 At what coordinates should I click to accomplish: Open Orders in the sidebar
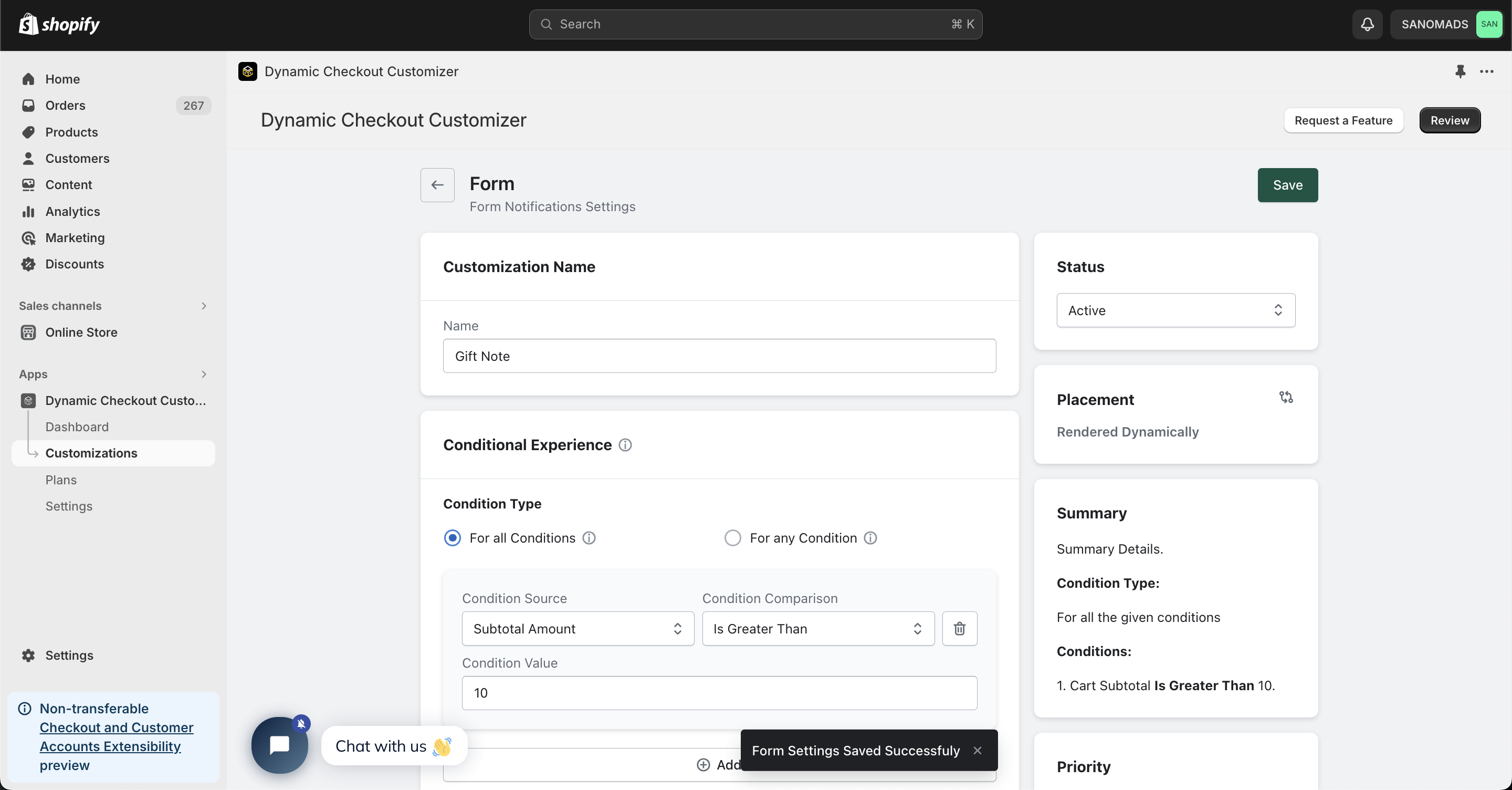(x=65, y=106)
